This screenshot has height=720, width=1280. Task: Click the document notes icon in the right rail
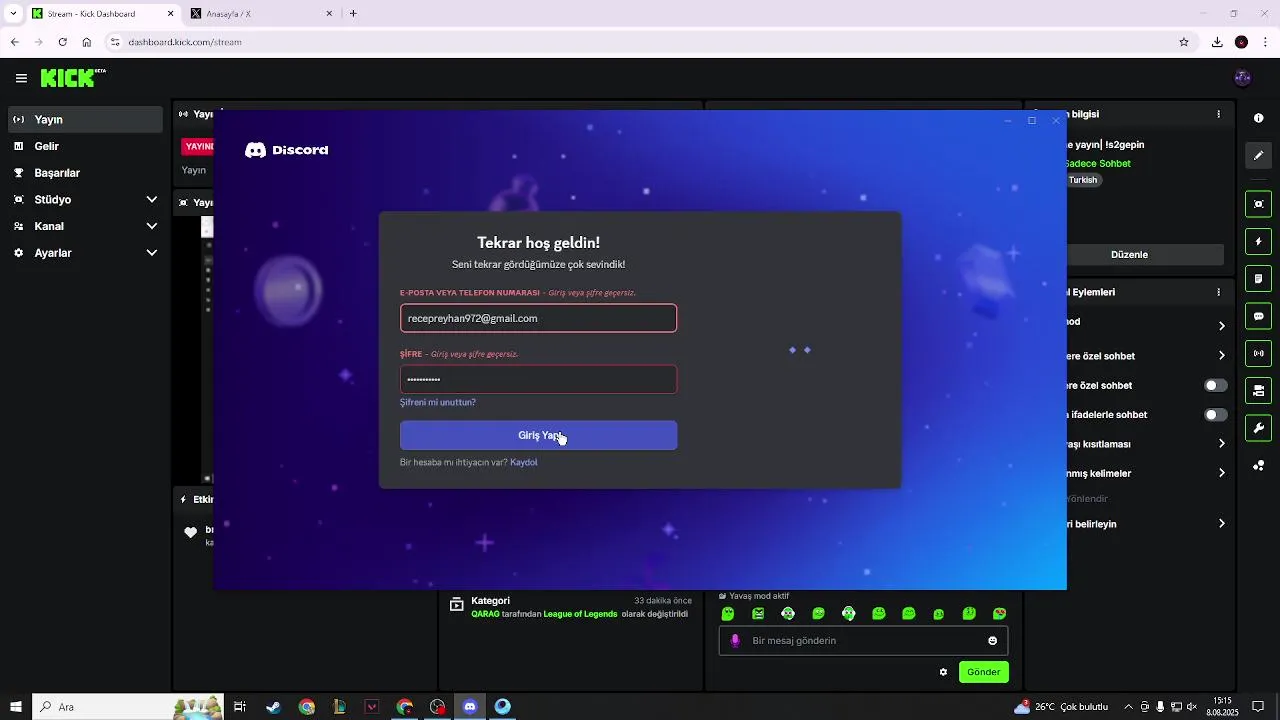[x=1258, y=278]
